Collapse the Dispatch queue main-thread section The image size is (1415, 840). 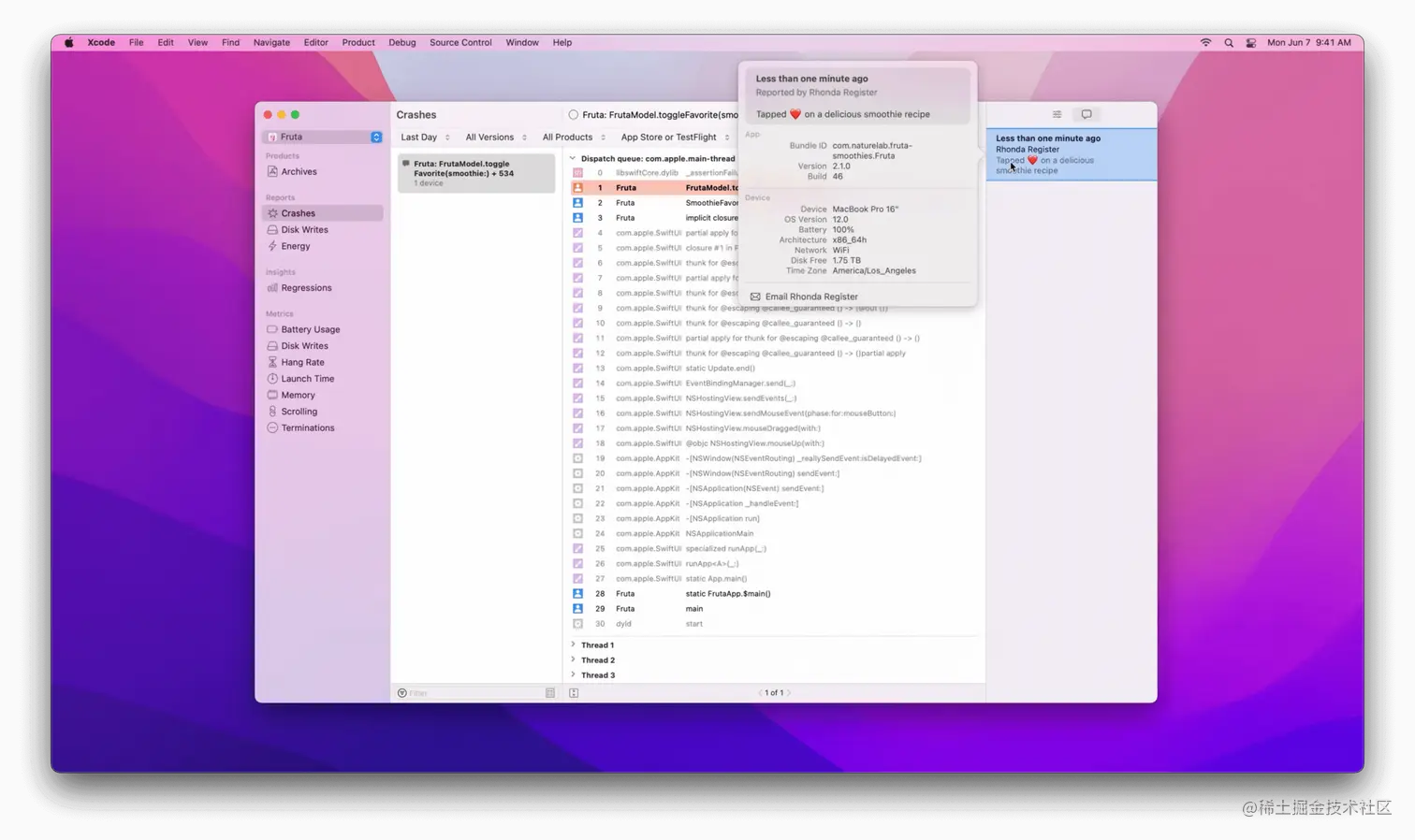[573, 159]
